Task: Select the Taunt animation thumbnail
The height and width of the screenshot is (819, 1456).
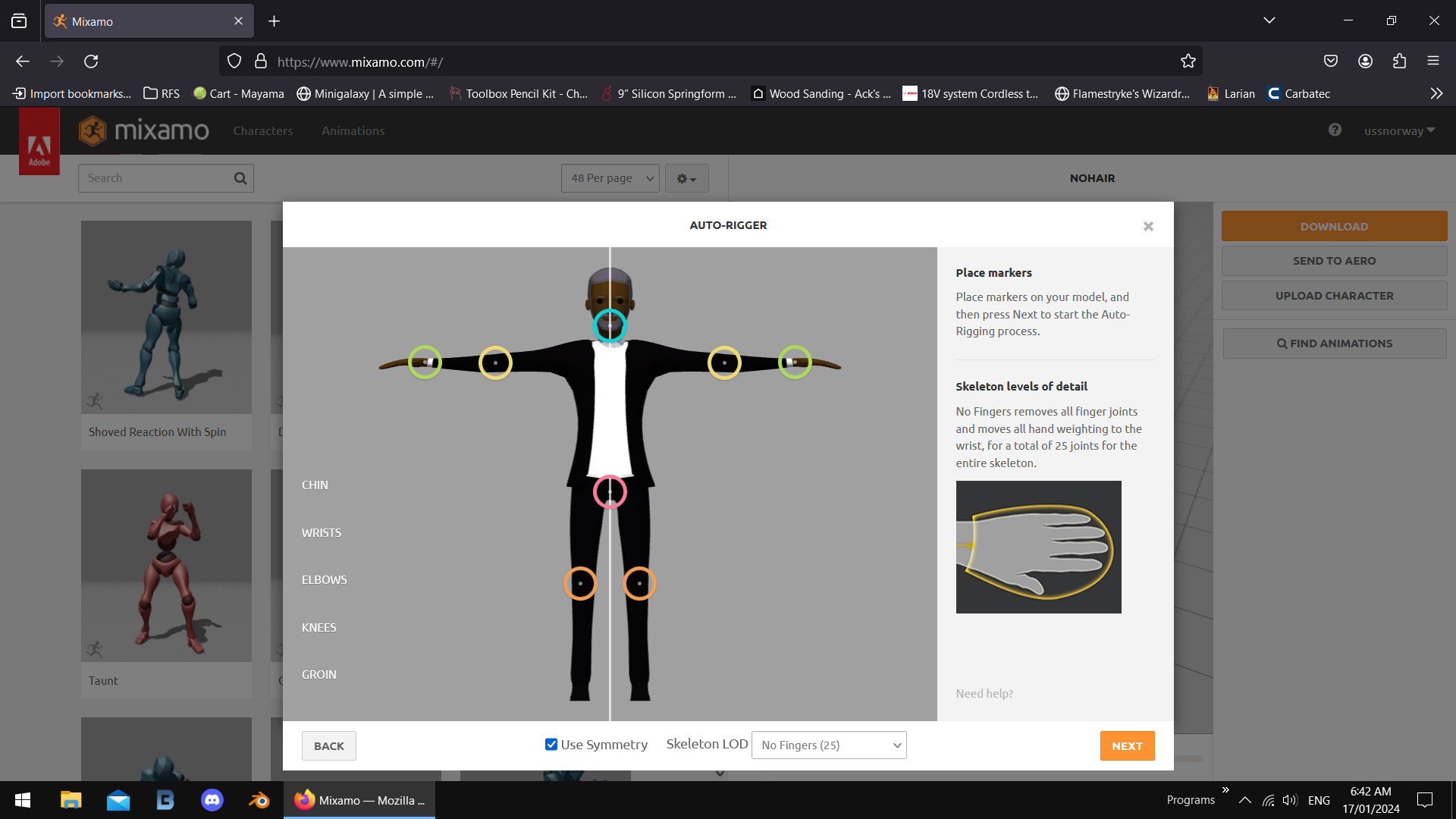Action: [x=165, y=565]
